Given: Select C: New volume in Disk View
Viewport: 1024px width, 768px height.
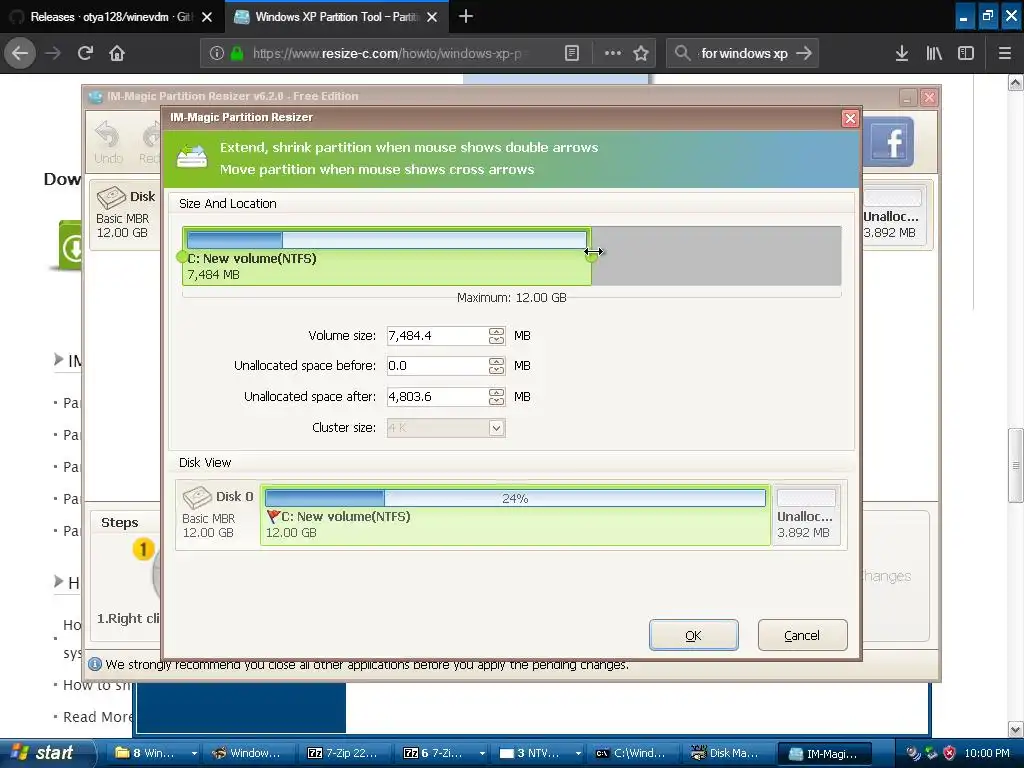Looking at the screenshot, I should (515, 515).
